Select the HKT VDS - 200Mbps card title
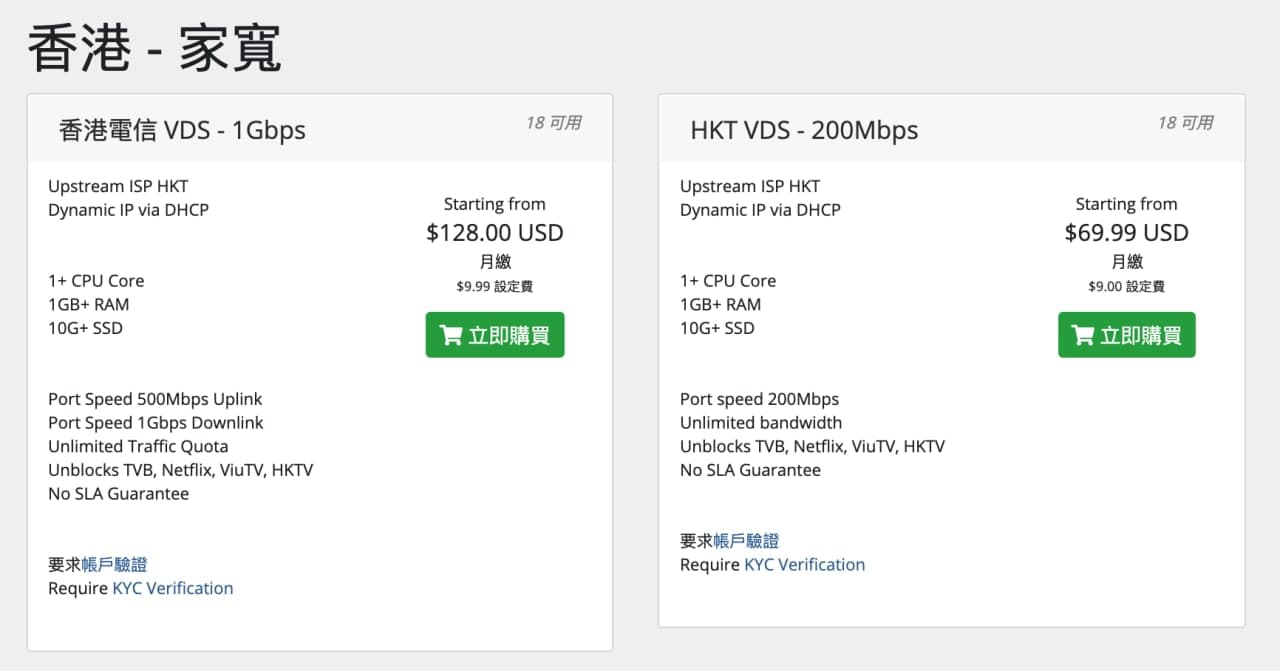 point(804,130)
